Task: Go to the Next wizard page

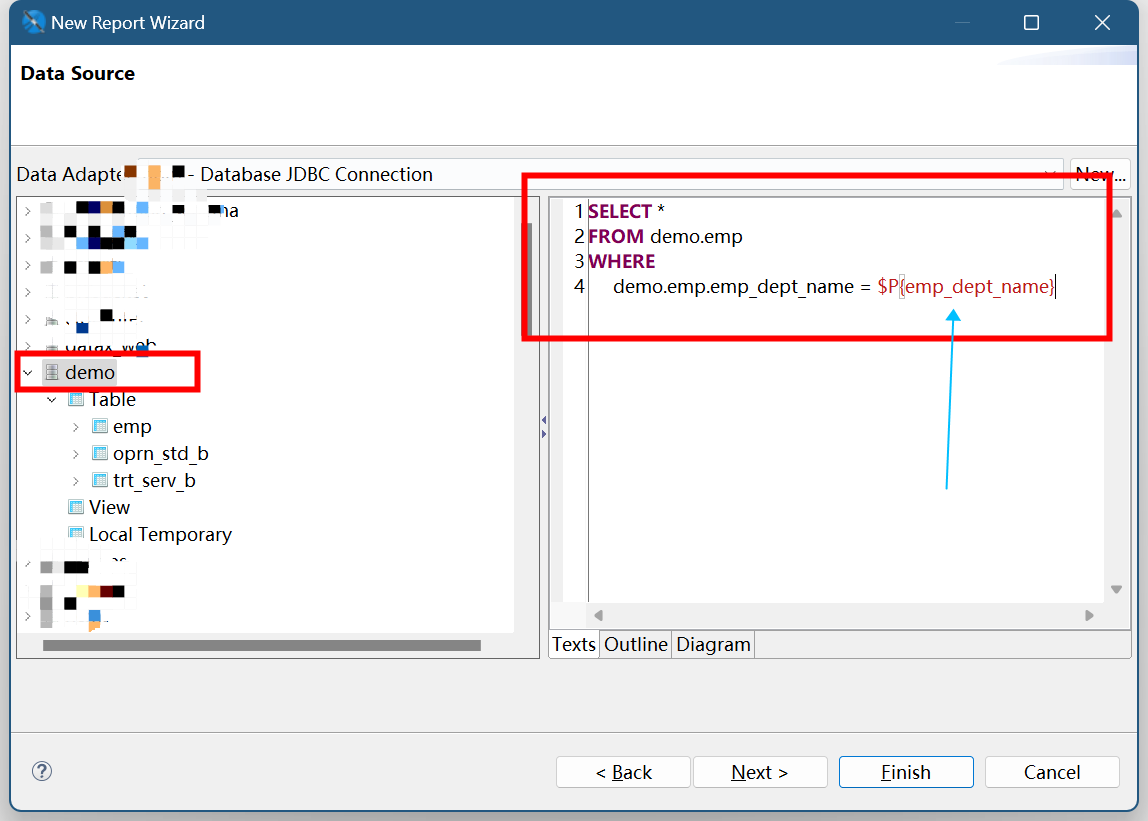Action: [760, 772]
